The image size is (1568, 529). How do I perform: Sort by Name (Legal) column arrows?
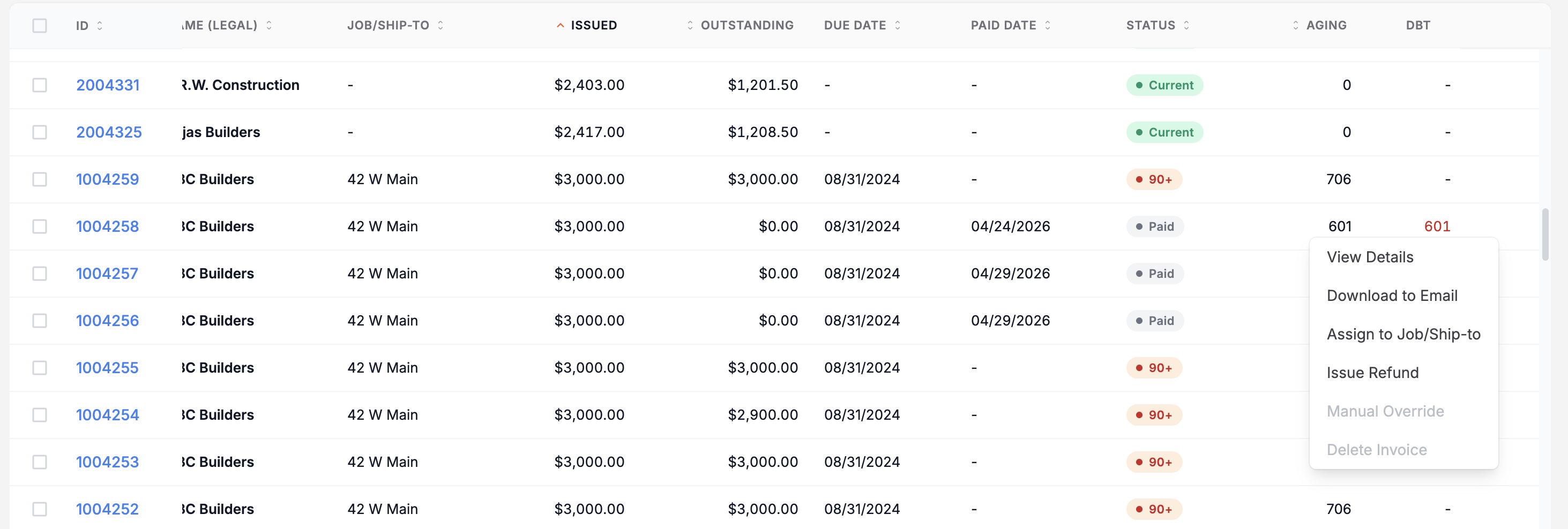(269, 26)
